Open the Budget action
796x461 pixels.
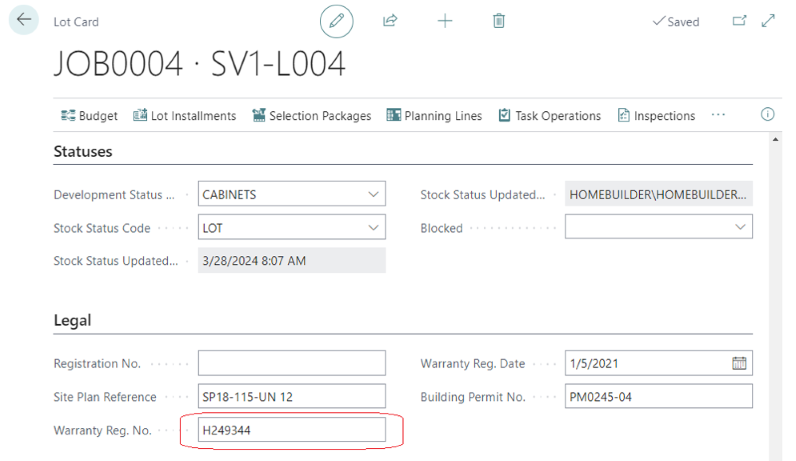point(89,116)
